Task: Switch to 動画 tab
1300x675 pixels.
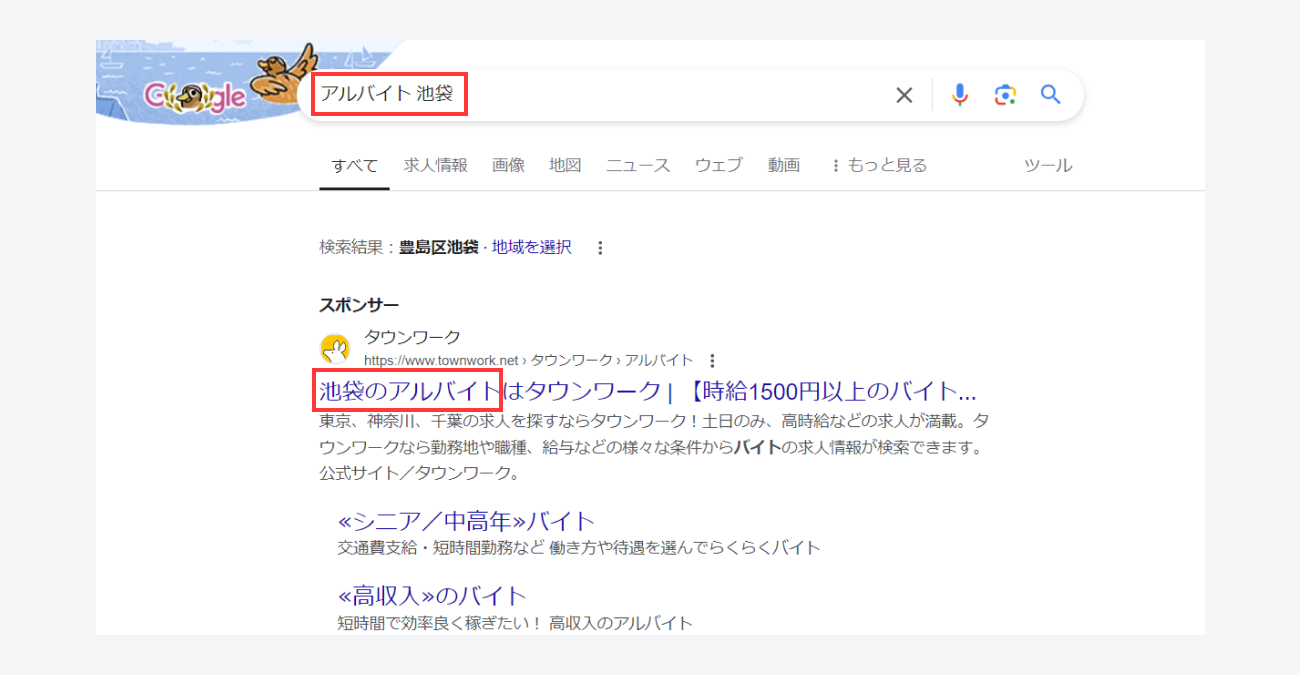Action: pos(784,165)
